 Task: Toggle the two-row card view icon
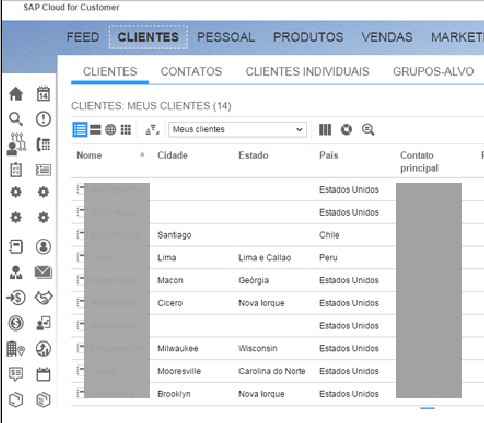[96, 130]
